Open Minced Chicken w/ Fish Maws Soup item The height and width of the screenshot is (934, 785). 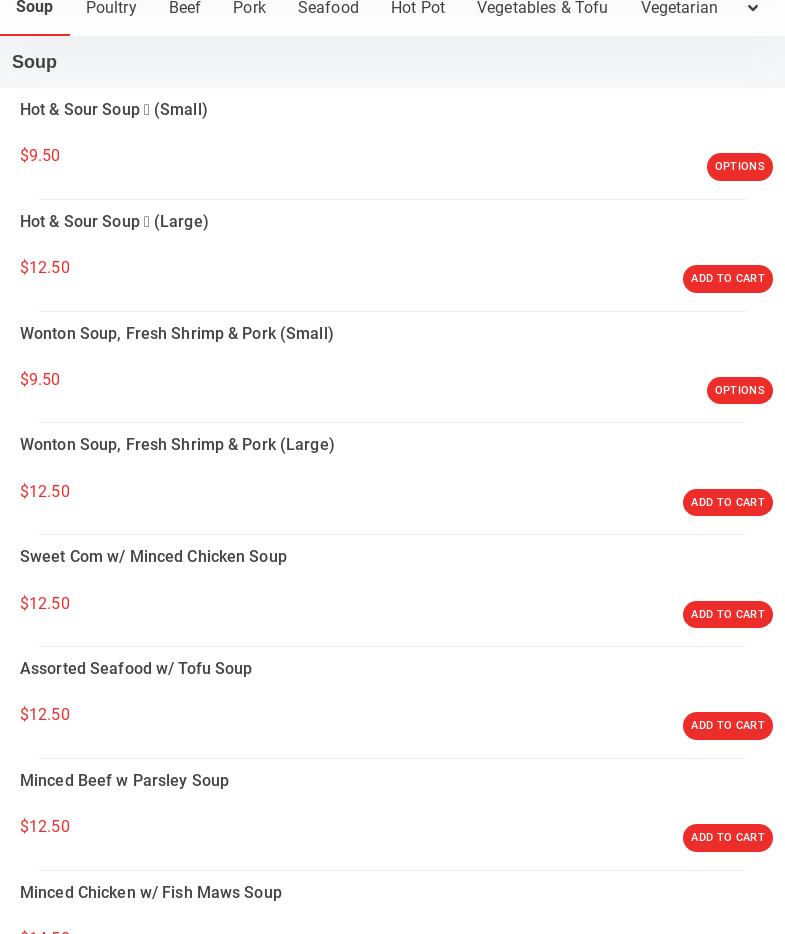(x=151, y=893)
